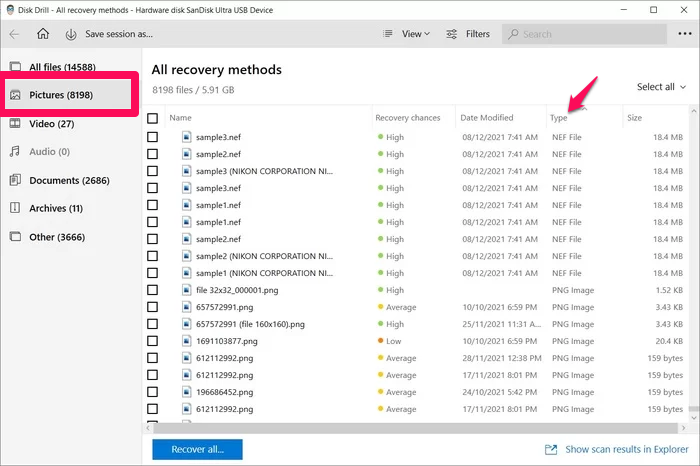Click the Search input field

(x=584, y=34)
